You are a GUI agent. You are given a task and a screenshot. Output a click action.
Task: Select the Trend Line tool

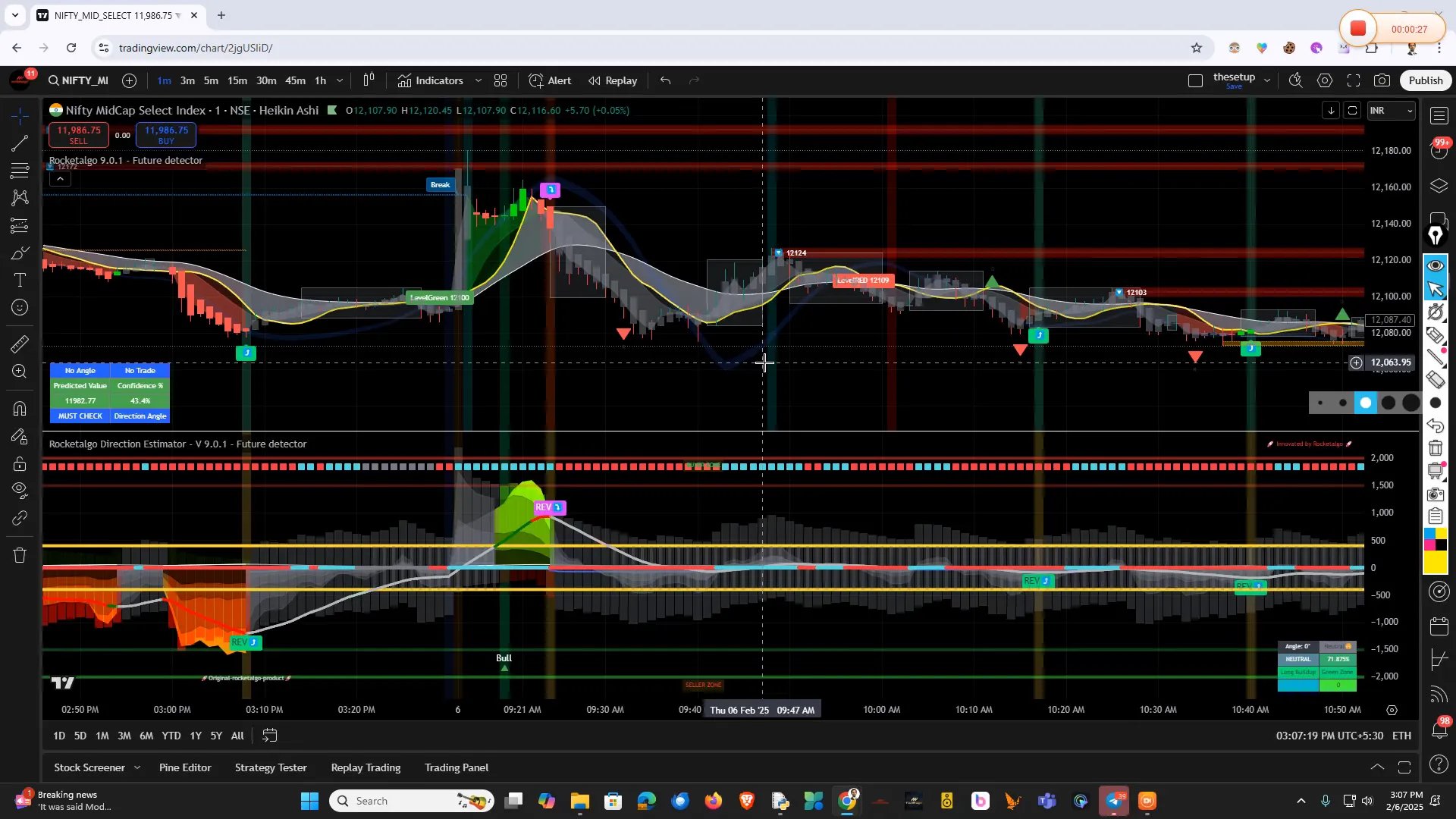[19, 145]
